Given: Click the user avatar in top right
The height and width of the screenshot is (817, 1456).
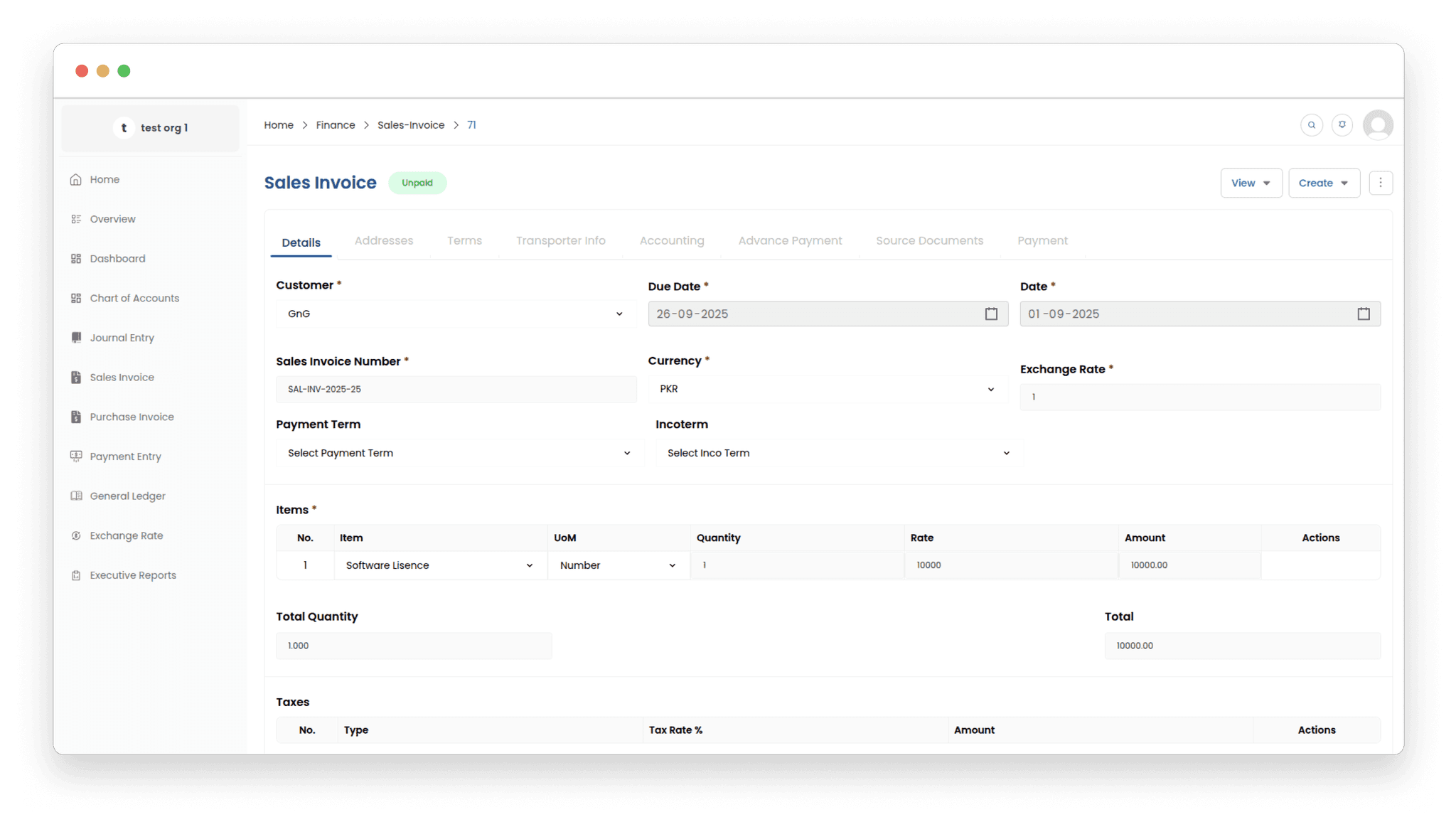Looking at the screenshot, I should (x=1378, y=124).
